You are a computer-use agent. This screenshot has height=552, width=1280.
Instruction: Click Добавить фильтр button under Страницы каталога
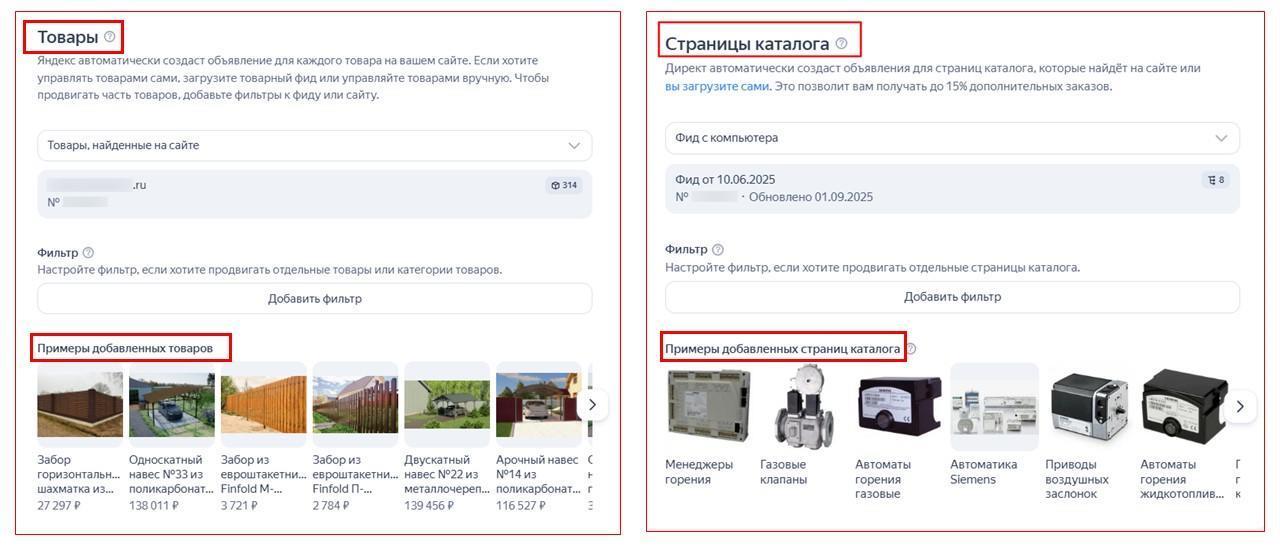point(952,297)
